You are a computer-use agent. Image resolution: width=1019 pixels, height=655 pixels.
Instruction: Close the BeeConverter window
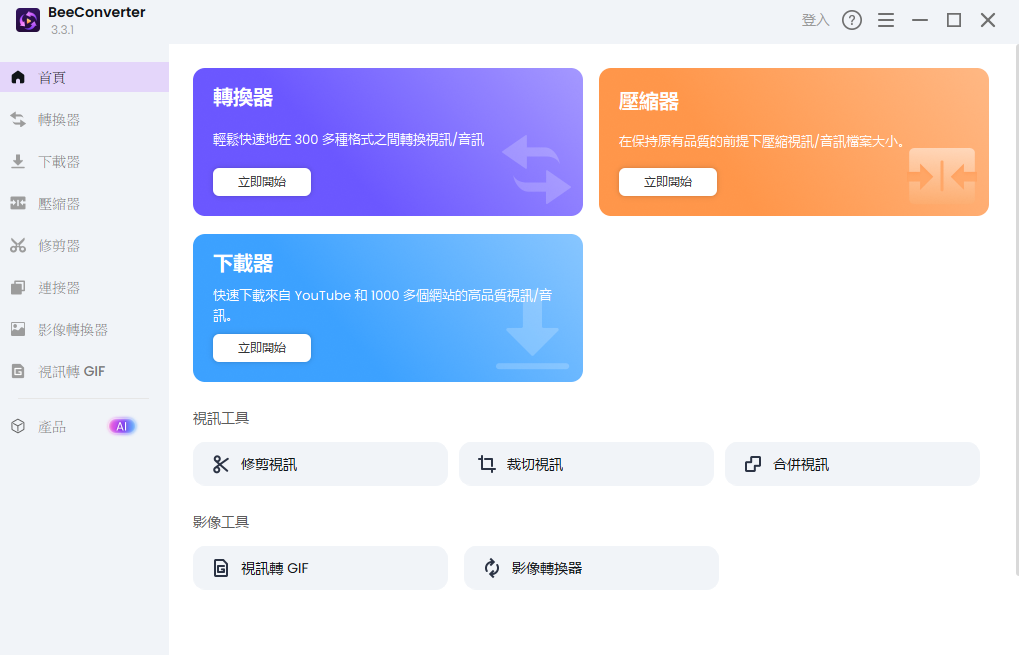[x=988, y=20]
